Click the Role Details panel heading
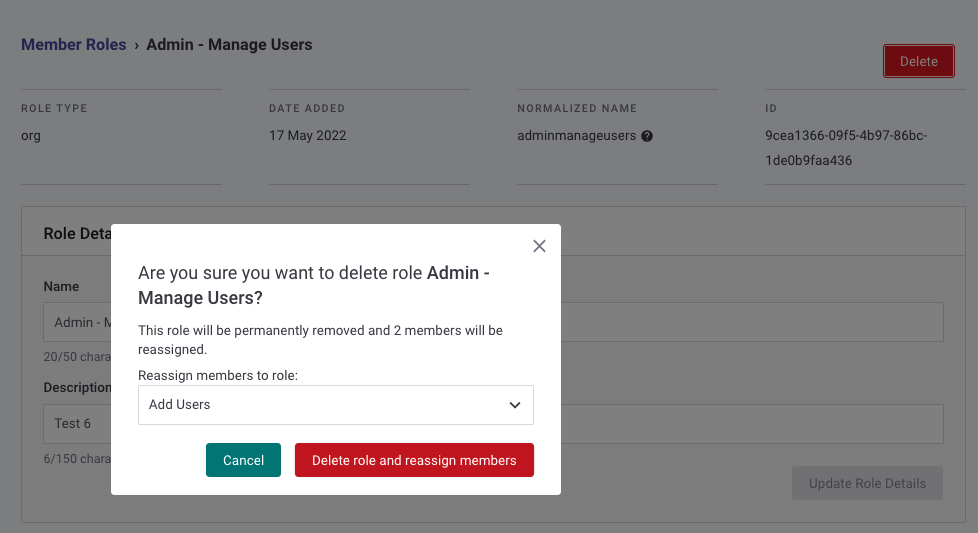The image size is (978, 533). tap(77, 233)
